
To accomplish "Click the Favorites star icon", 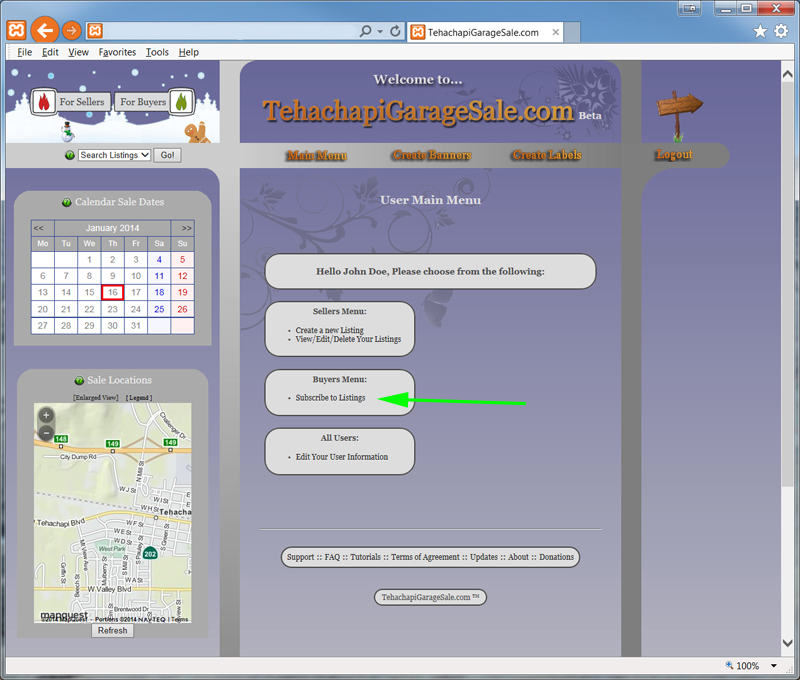I will (760, 32).
